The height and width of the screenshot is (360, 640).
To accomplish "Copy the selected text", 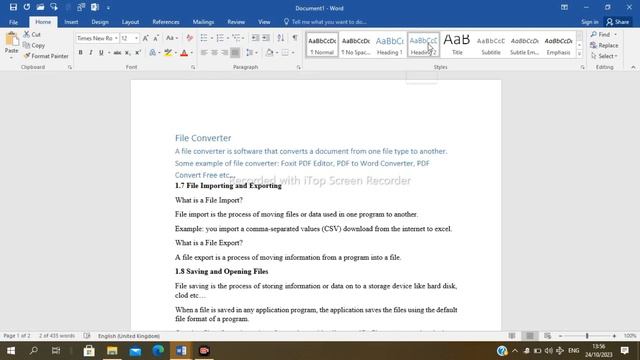I will (x=34, y=45).
